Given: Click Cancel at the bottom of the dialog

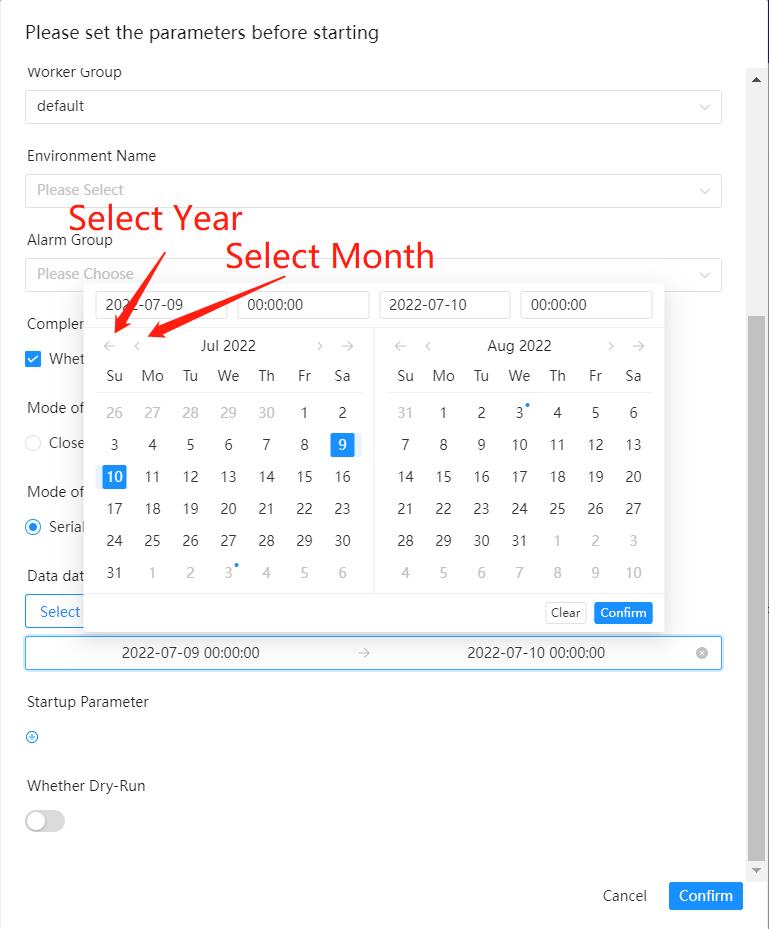Looking at the screenshot, I should (624, 897).
